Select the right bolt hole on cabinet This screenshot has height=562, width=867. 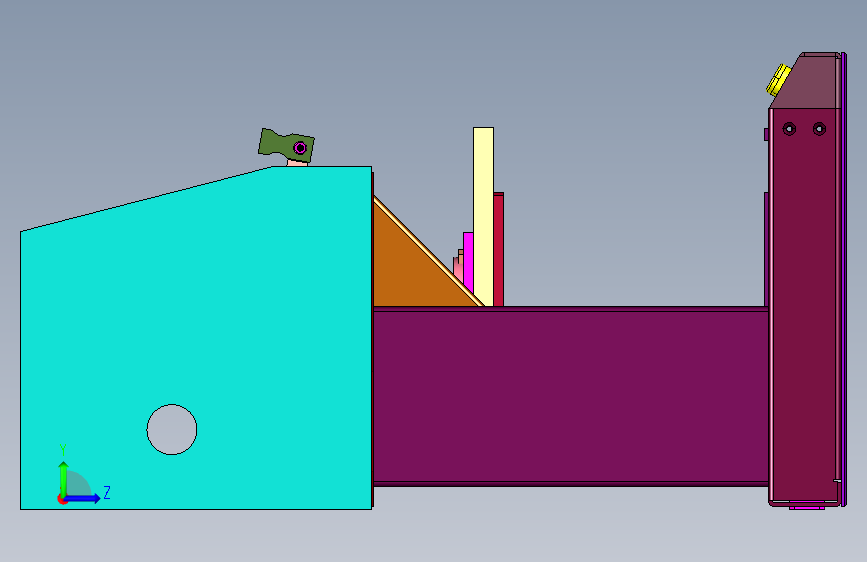[x=819, y=129]
